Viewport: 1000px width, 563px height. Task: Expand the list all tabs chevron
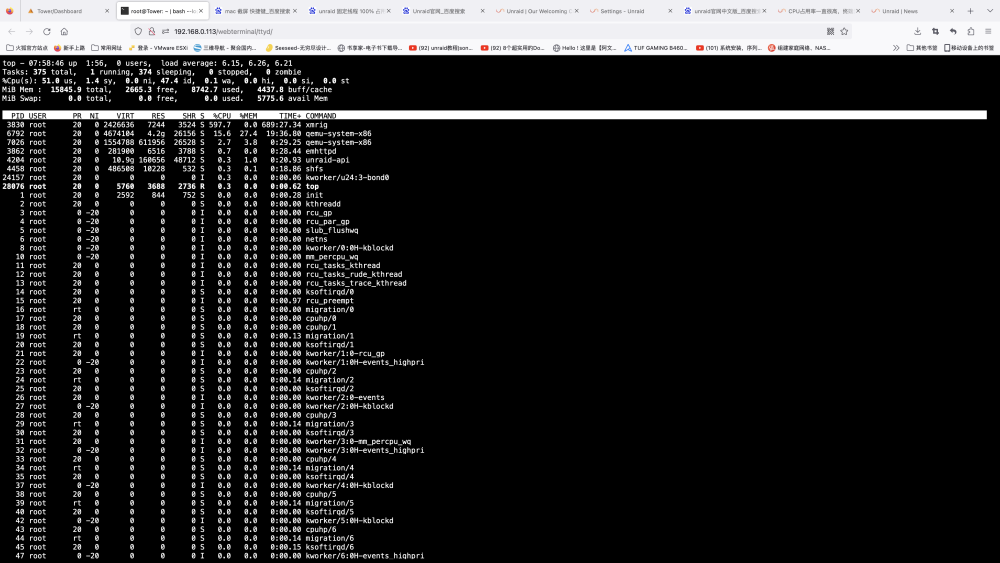coord(990,11)
